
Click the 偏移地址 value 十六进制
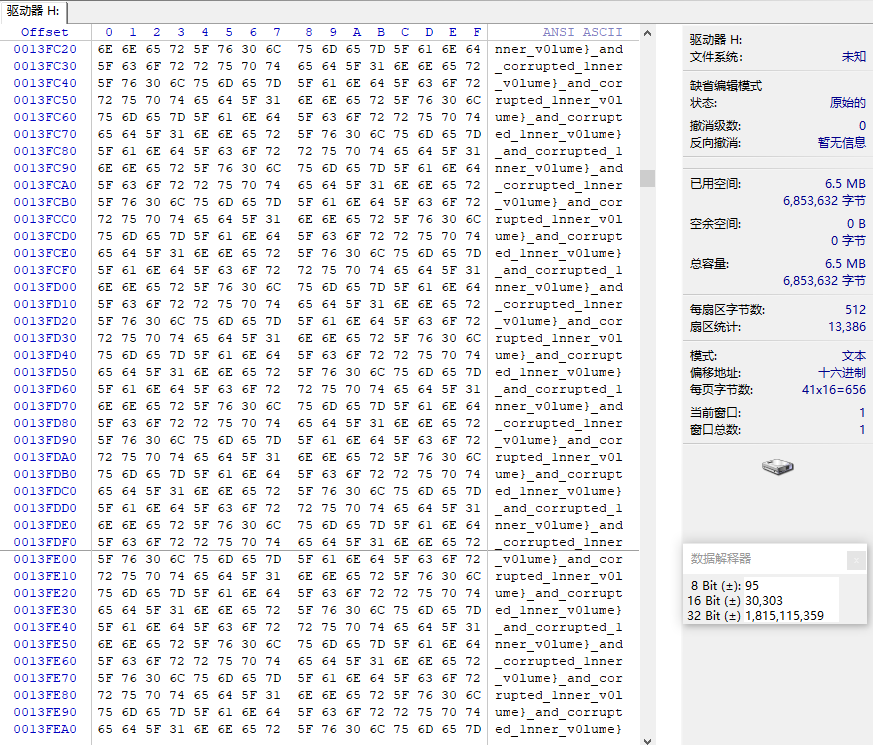pos(842,373)
